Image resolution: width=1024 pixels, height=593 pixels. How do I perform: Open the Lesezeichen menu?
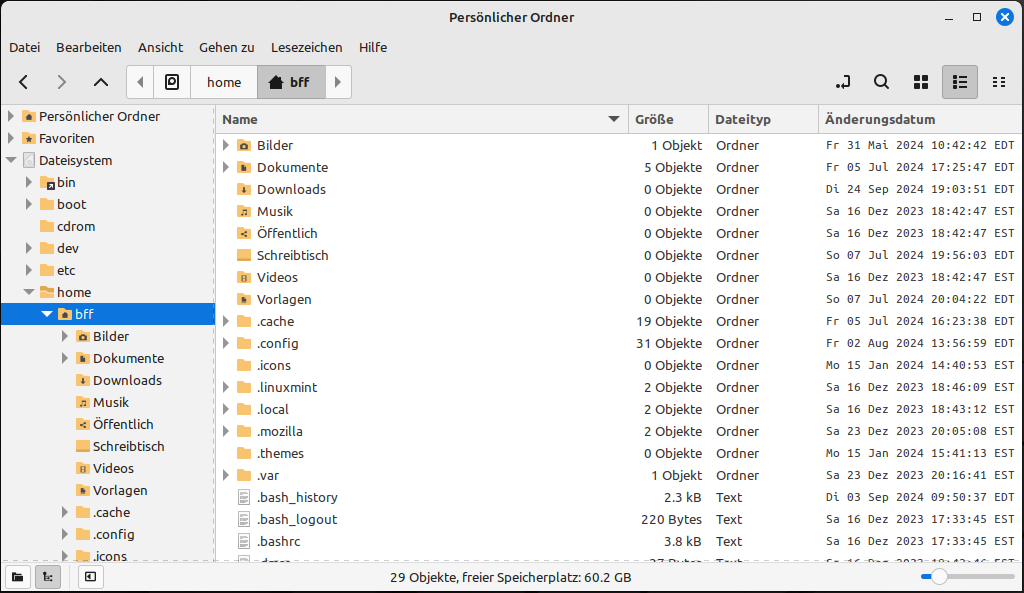306,47
